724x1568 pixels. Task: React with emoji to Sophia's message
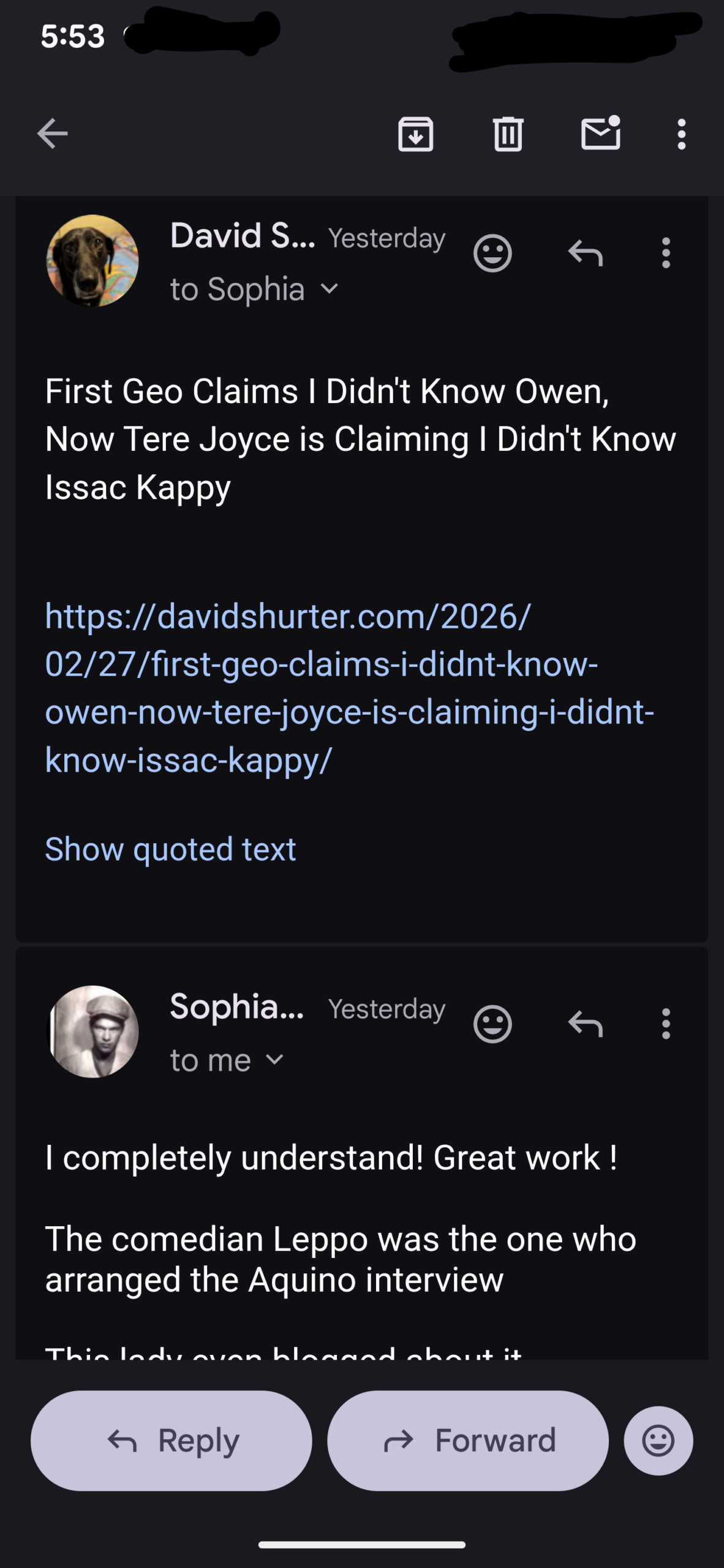coord(492,1023)
